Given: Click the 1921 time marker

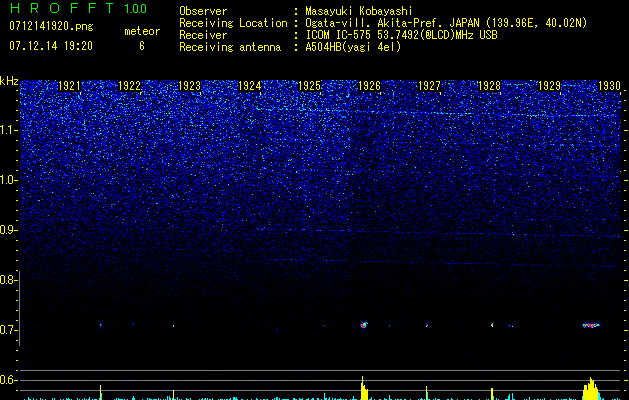Looking at the screenshot, I should point(69,86).
